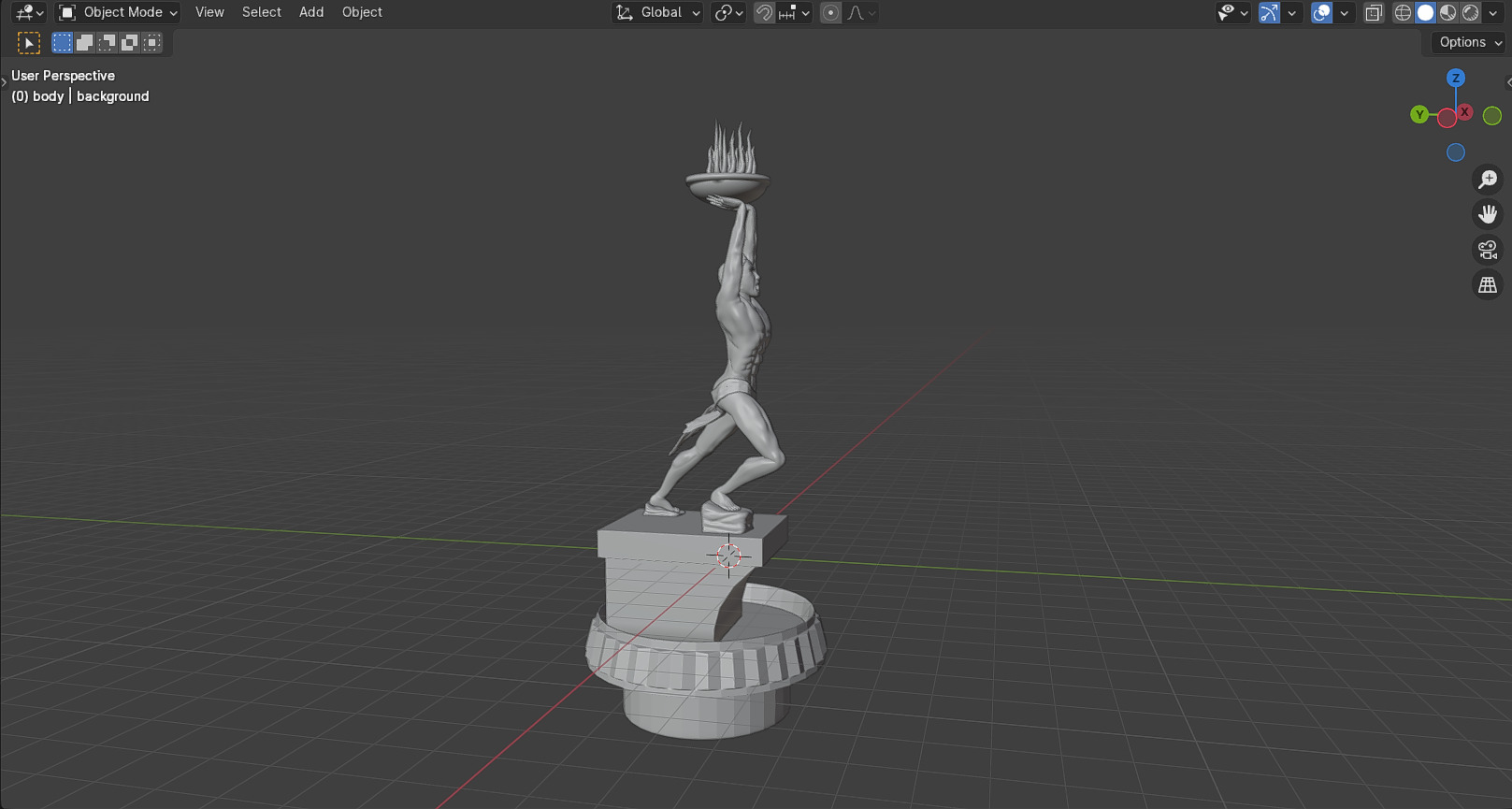Open the Add menu
This screenshot has height=809, width=1512.
click(311, 12)
